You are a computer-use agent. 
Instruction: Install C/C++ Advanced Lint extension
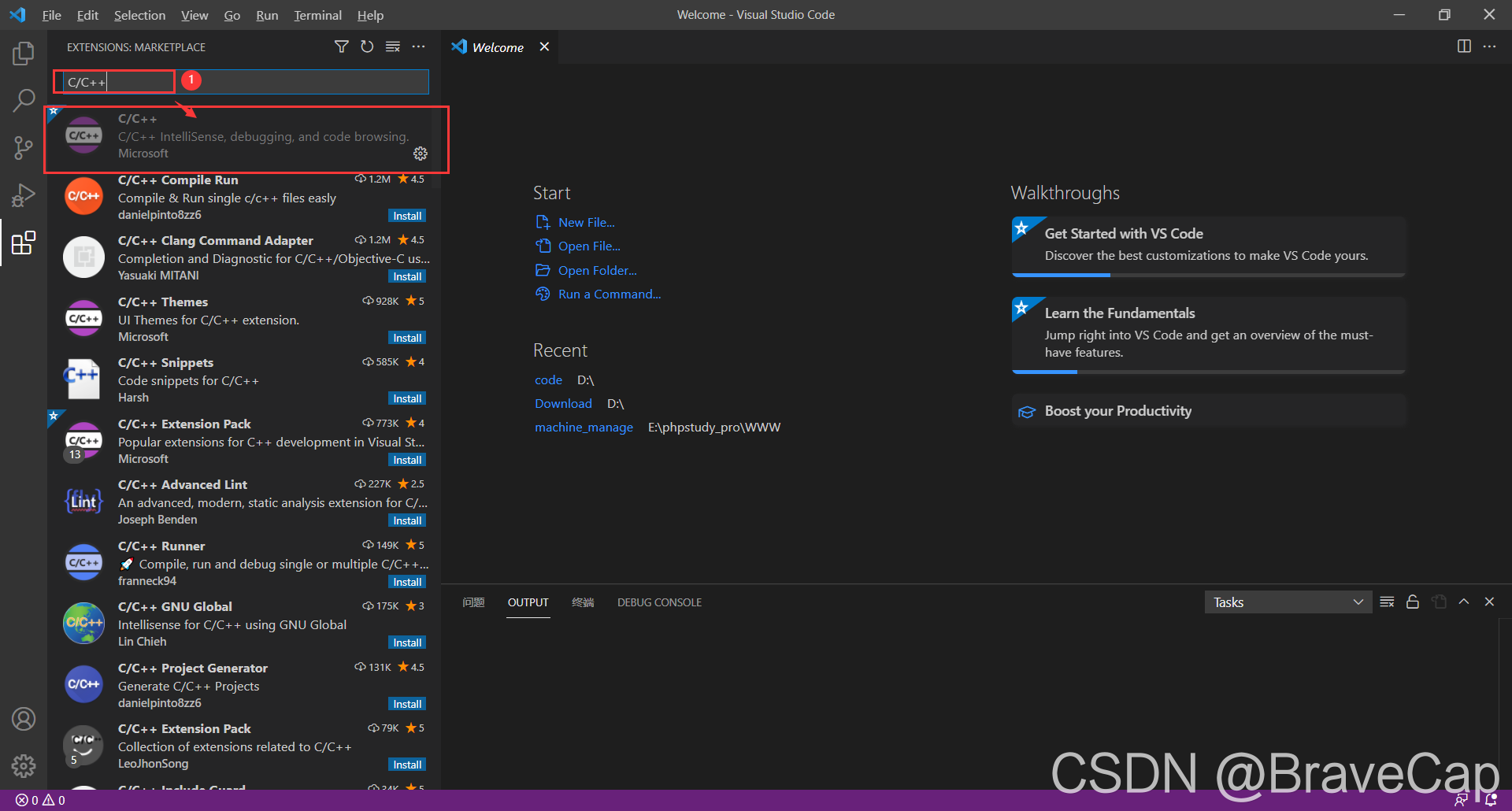click(407, 520)
